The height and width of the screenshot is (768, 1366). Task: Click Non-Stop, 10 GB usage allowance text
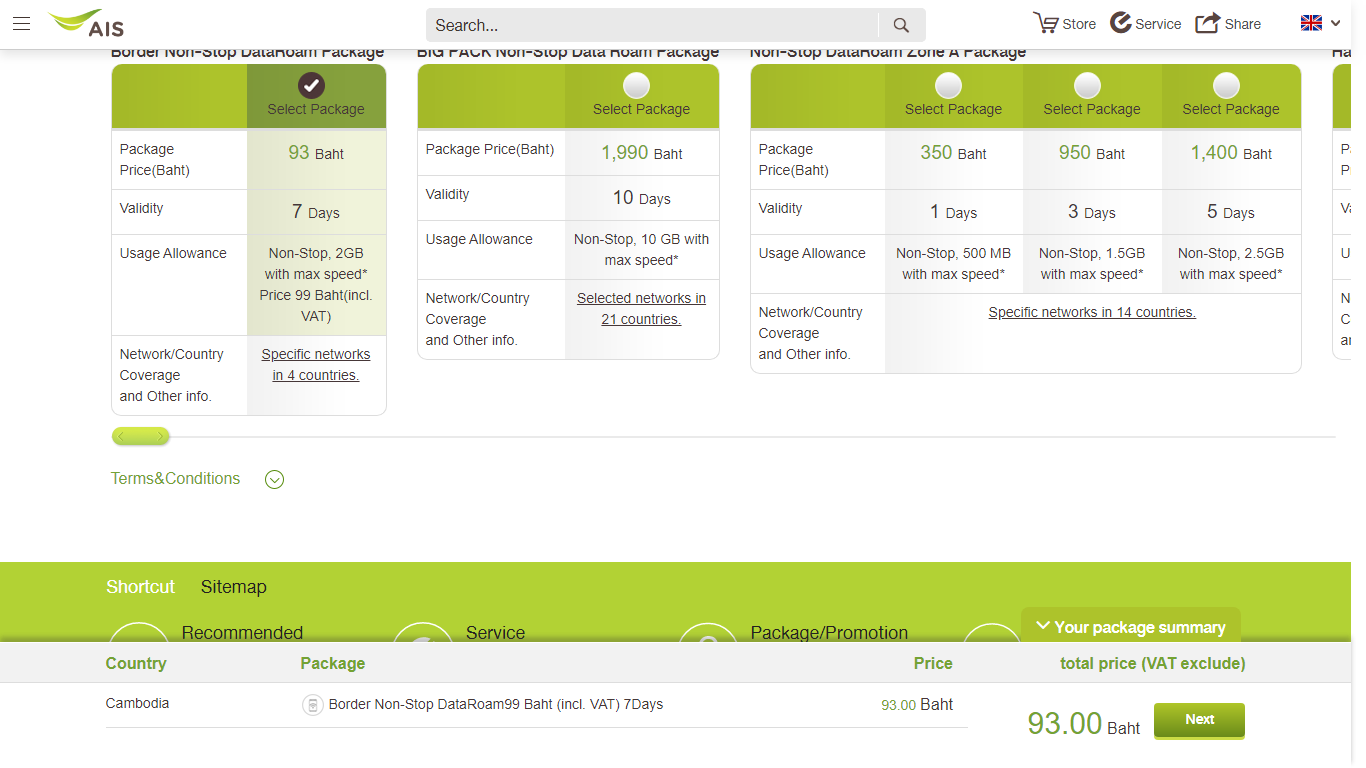click(641, 250)
